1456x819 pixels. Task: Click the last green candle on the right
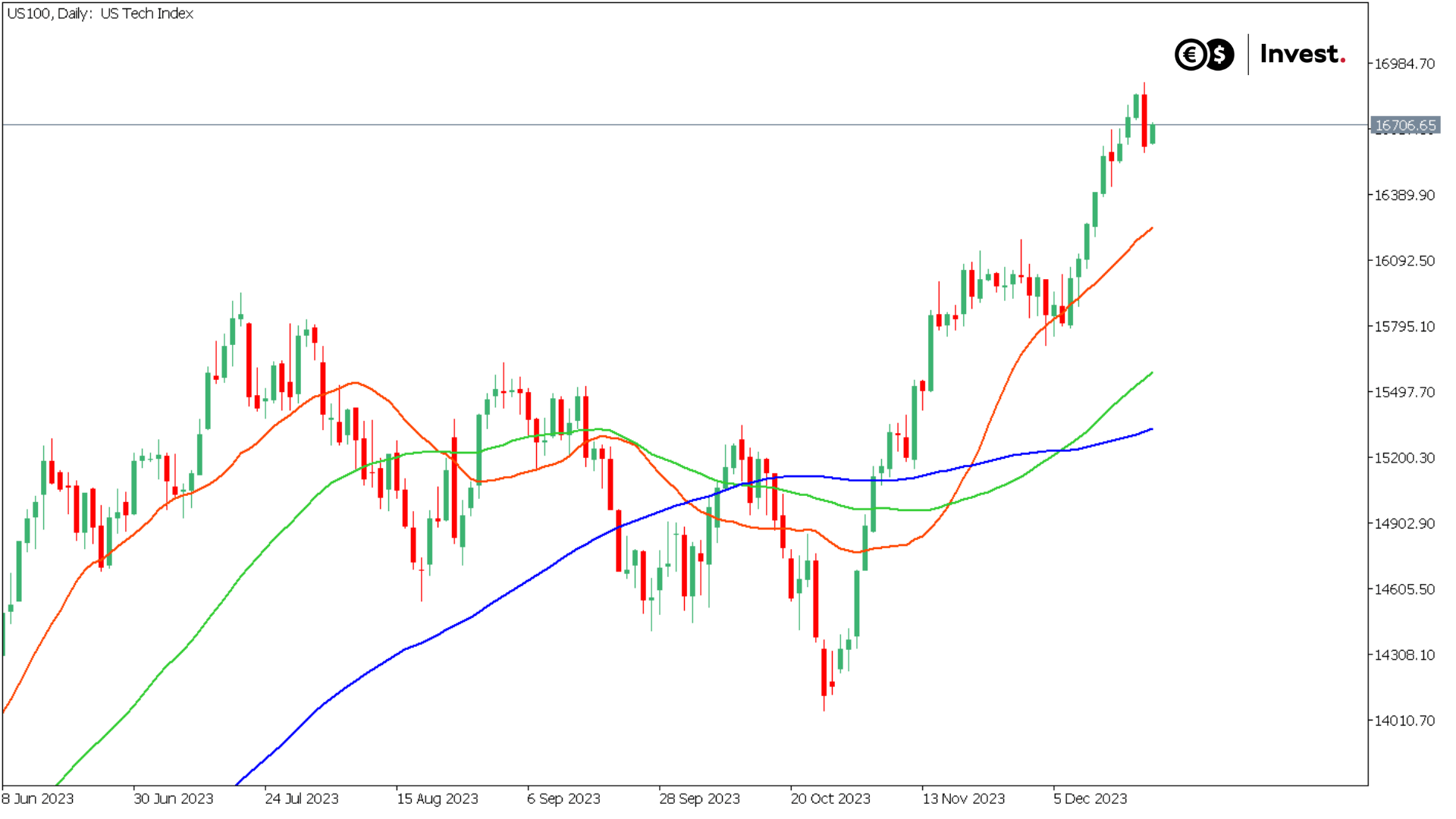[x=1153, y=133]
